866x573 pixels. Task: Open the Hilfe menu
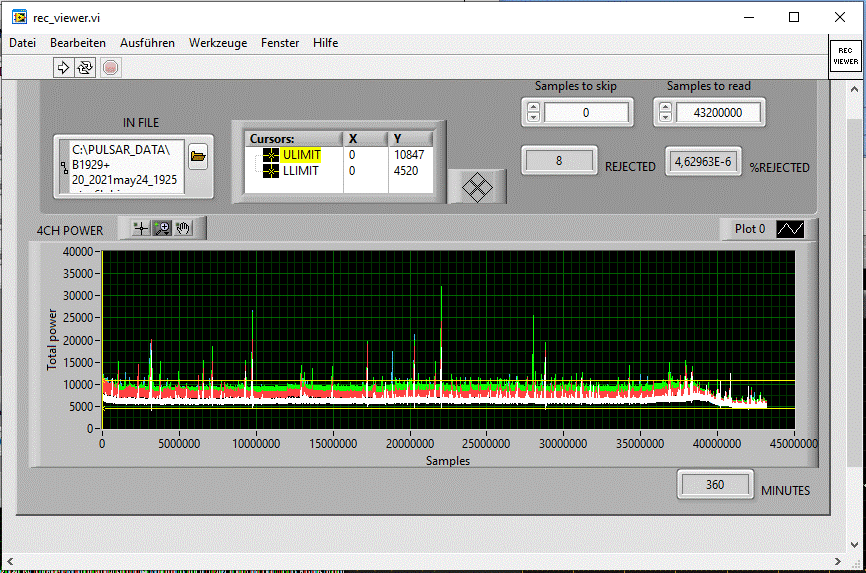pos(325,43)
